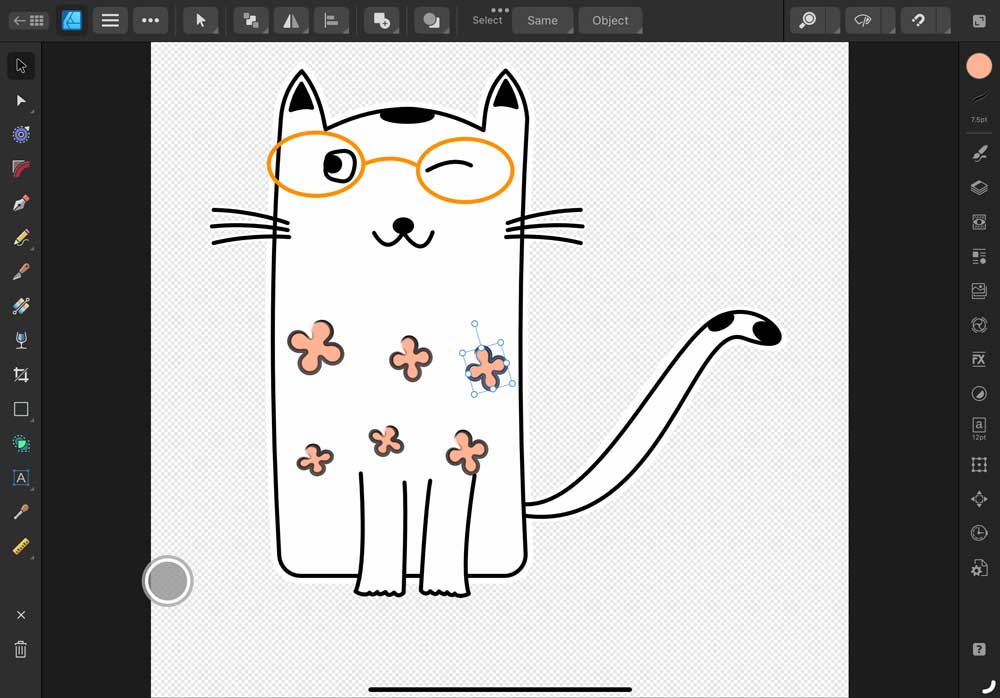Toggle the studio panels visibility icon
Viewport: 1000px width, 698px height.
click(979, 20)
